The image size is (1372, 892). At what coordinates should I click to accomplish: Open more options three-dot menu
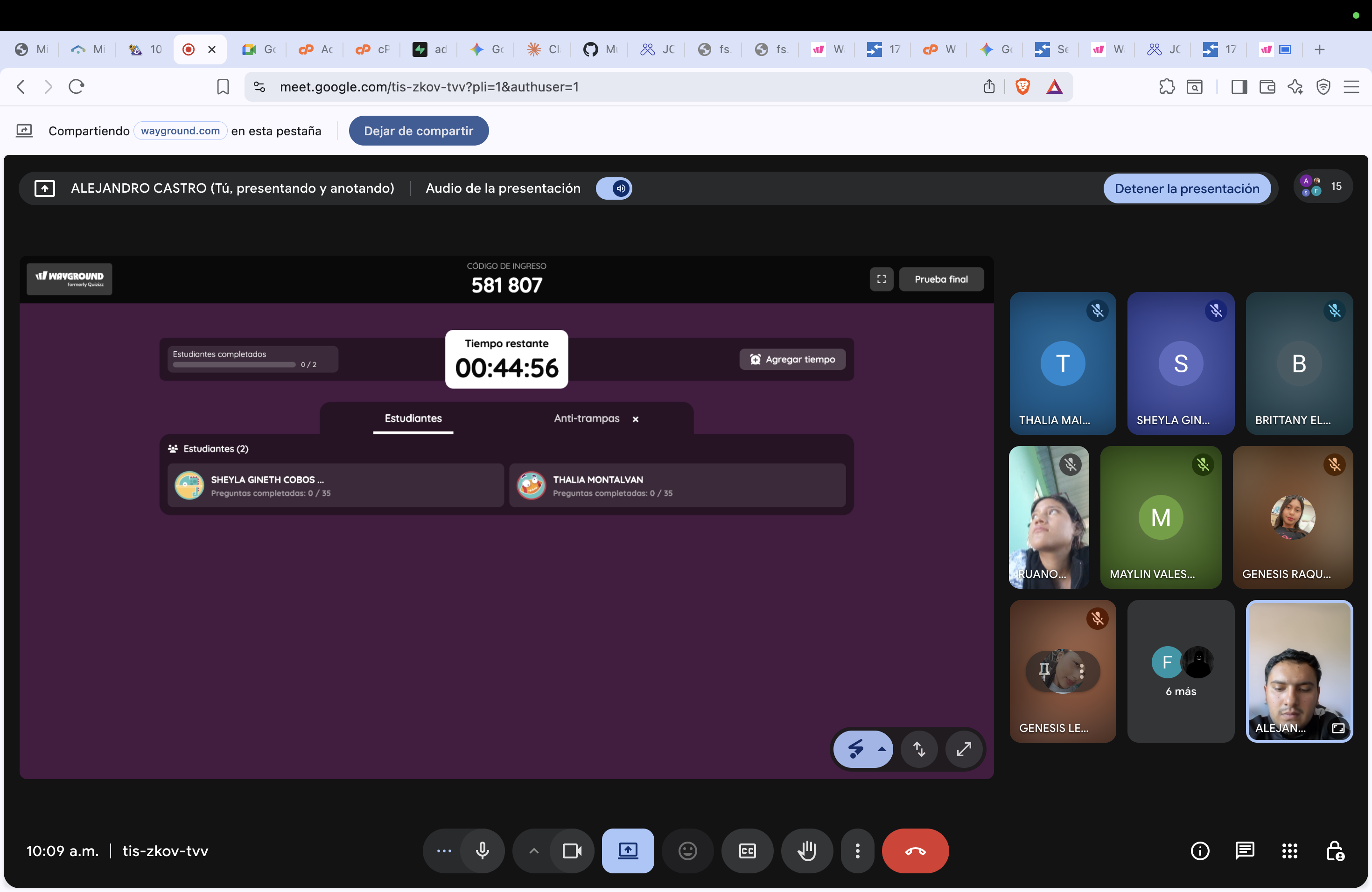(x=857, y=850)
